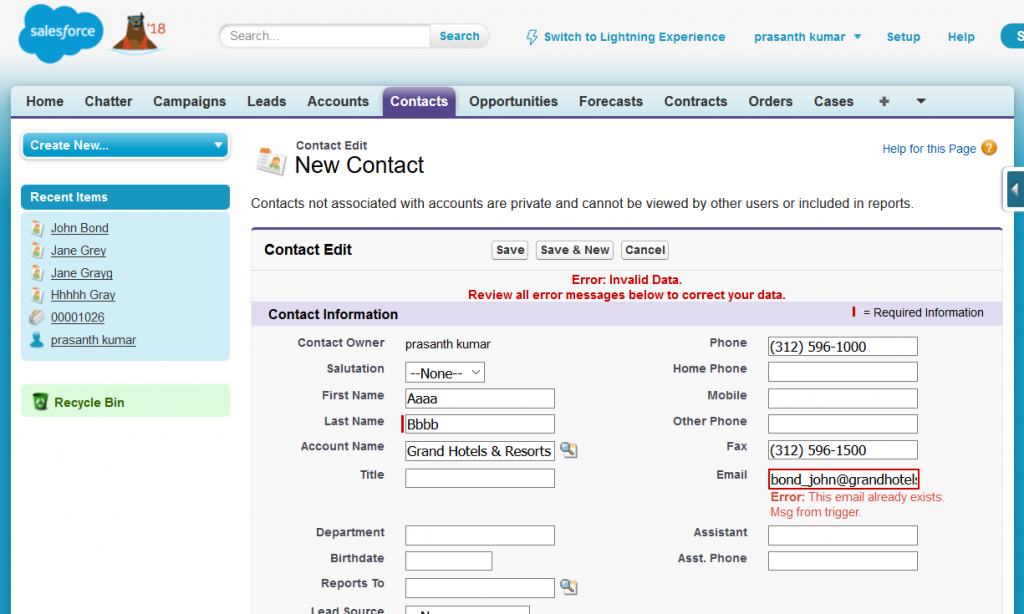Open the Salutation dropdown
The width and height of the screenshot is (1024, 614).
[445, 372]
